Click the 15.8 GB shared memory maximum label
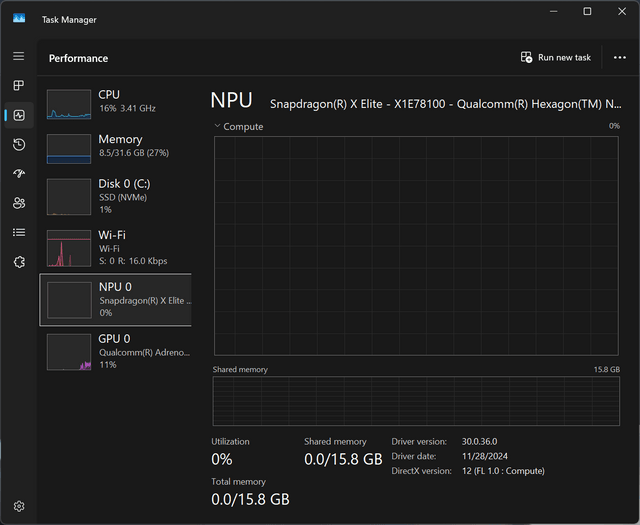This screenshot has height=525, width=640. pos(607,369)
